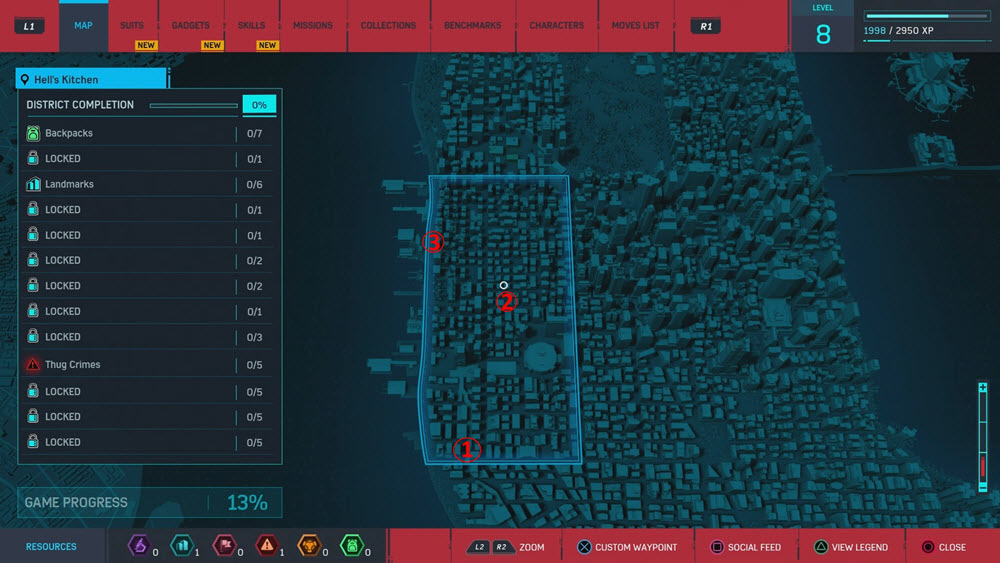This screenshot has width=1000, height=563.
Task: Set a CUSTOM WAYPOINT
Action: point(636,547)
